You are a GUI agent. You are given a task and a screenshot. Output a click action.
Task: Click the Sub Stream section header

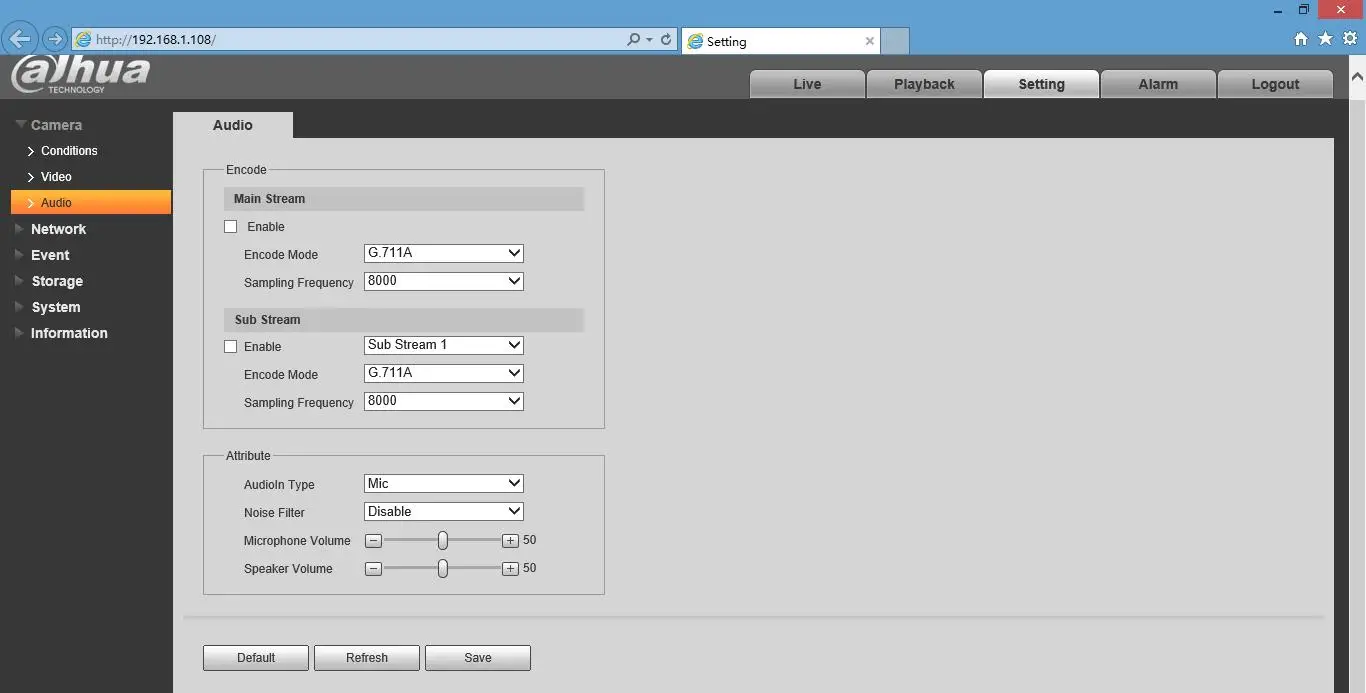coord(403,320)
